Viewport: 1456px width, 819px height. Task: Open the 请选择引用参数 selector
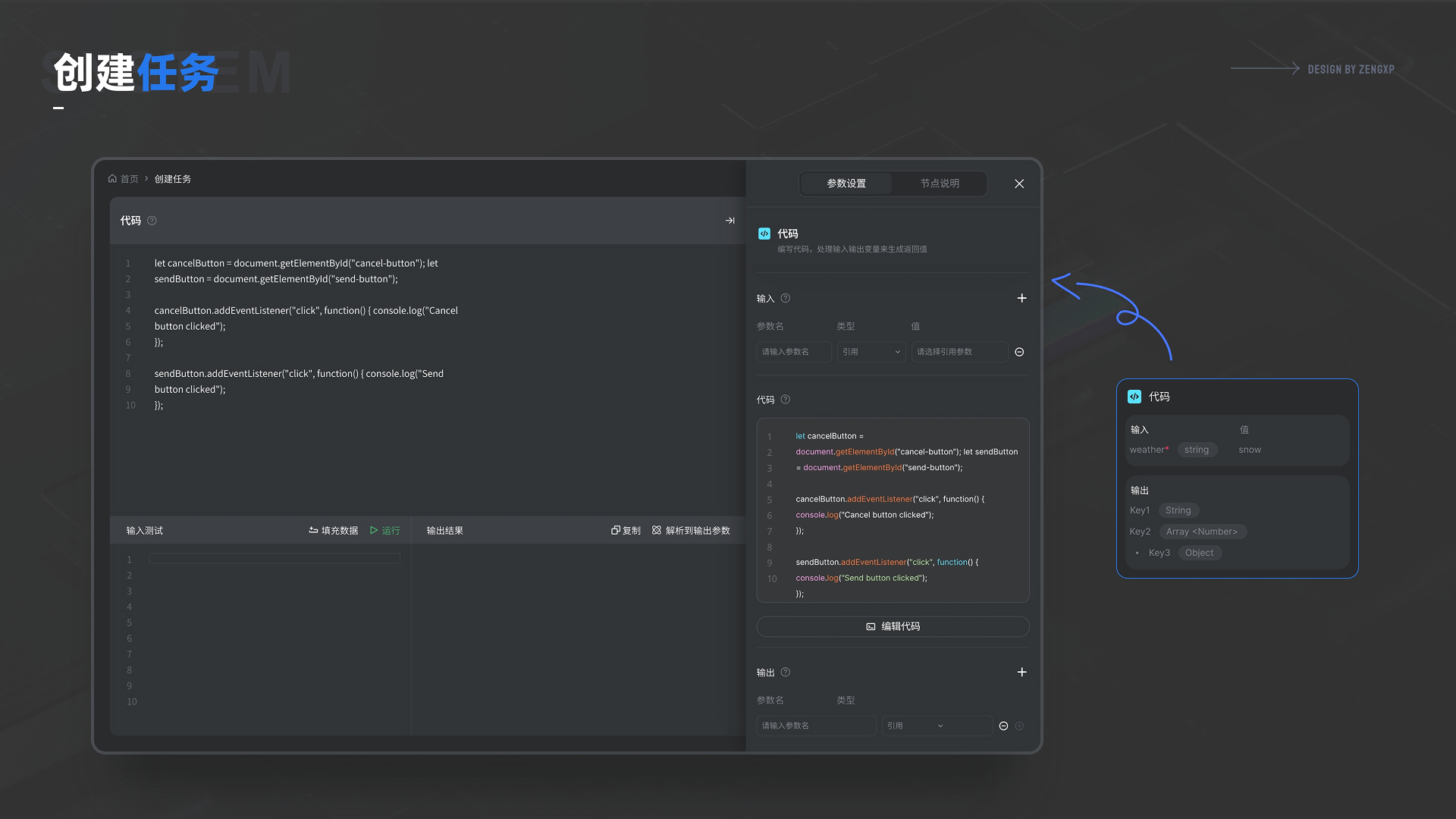[959, 352]
